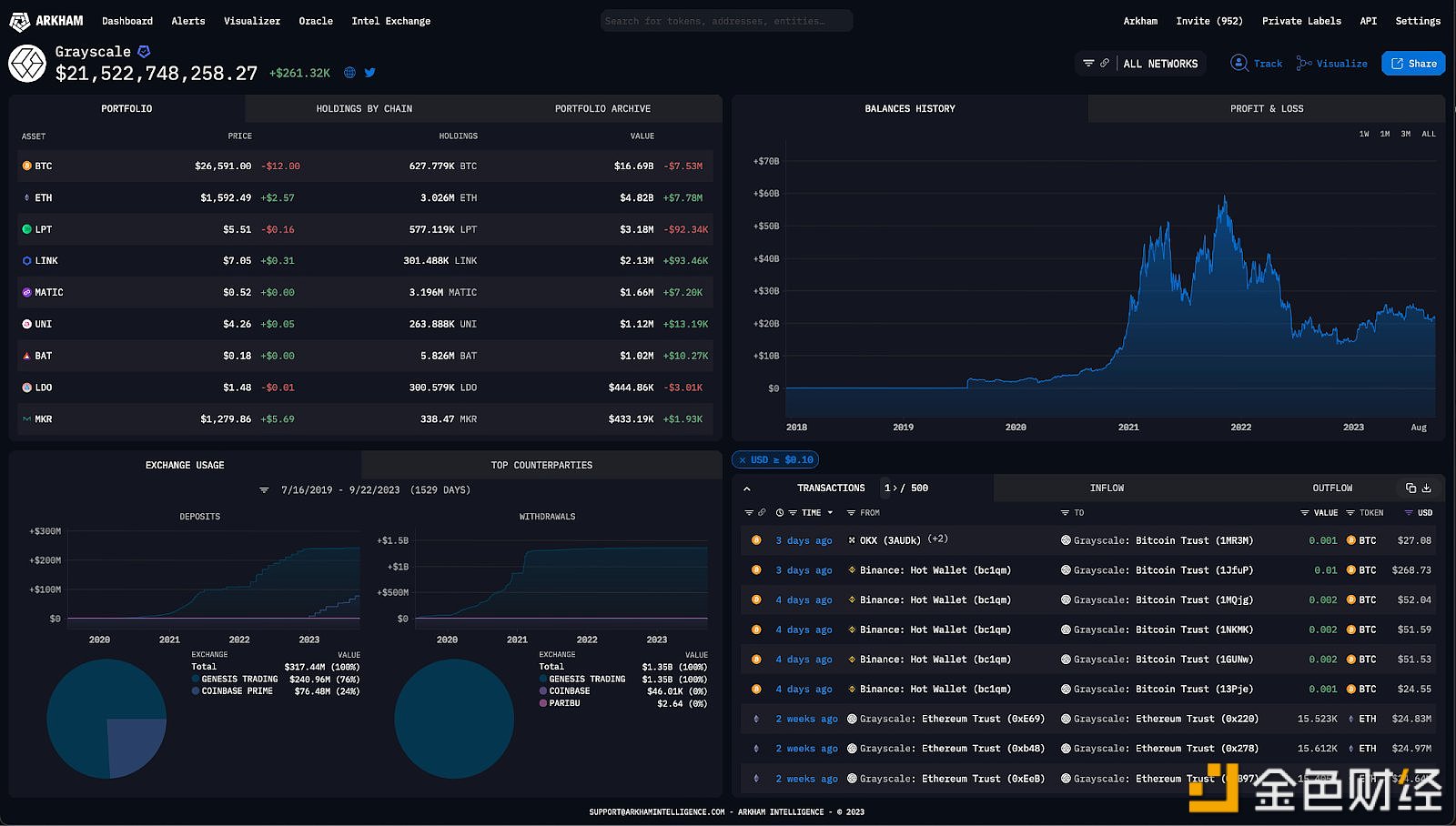This screenshot has width=1456, height=826.
Task: Click the filter icon before TO column
Action: tap(1065, 513)
